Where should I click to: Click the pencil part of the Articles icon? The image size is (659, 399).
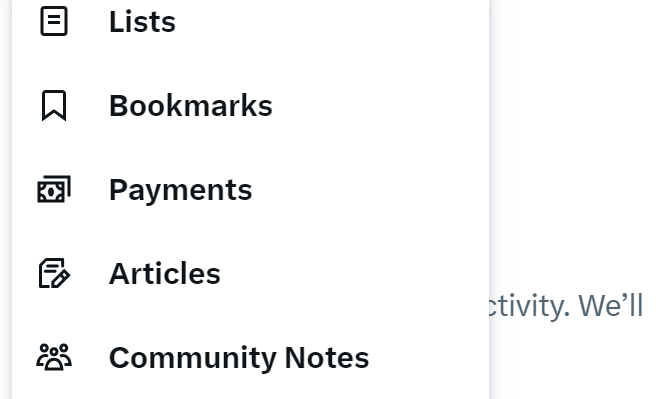tap(61, 280)
